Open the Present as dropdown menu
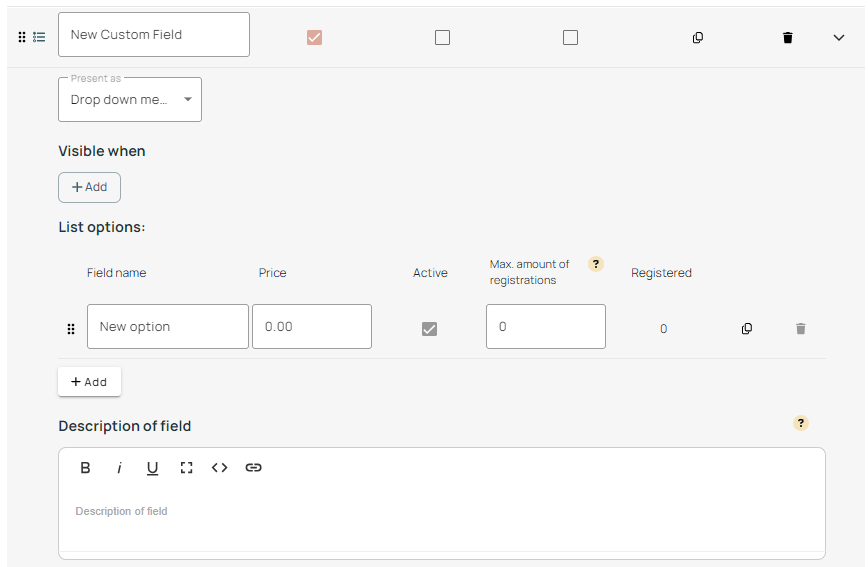Viewport: 868px width, 567px height. [x=130, y=100]
